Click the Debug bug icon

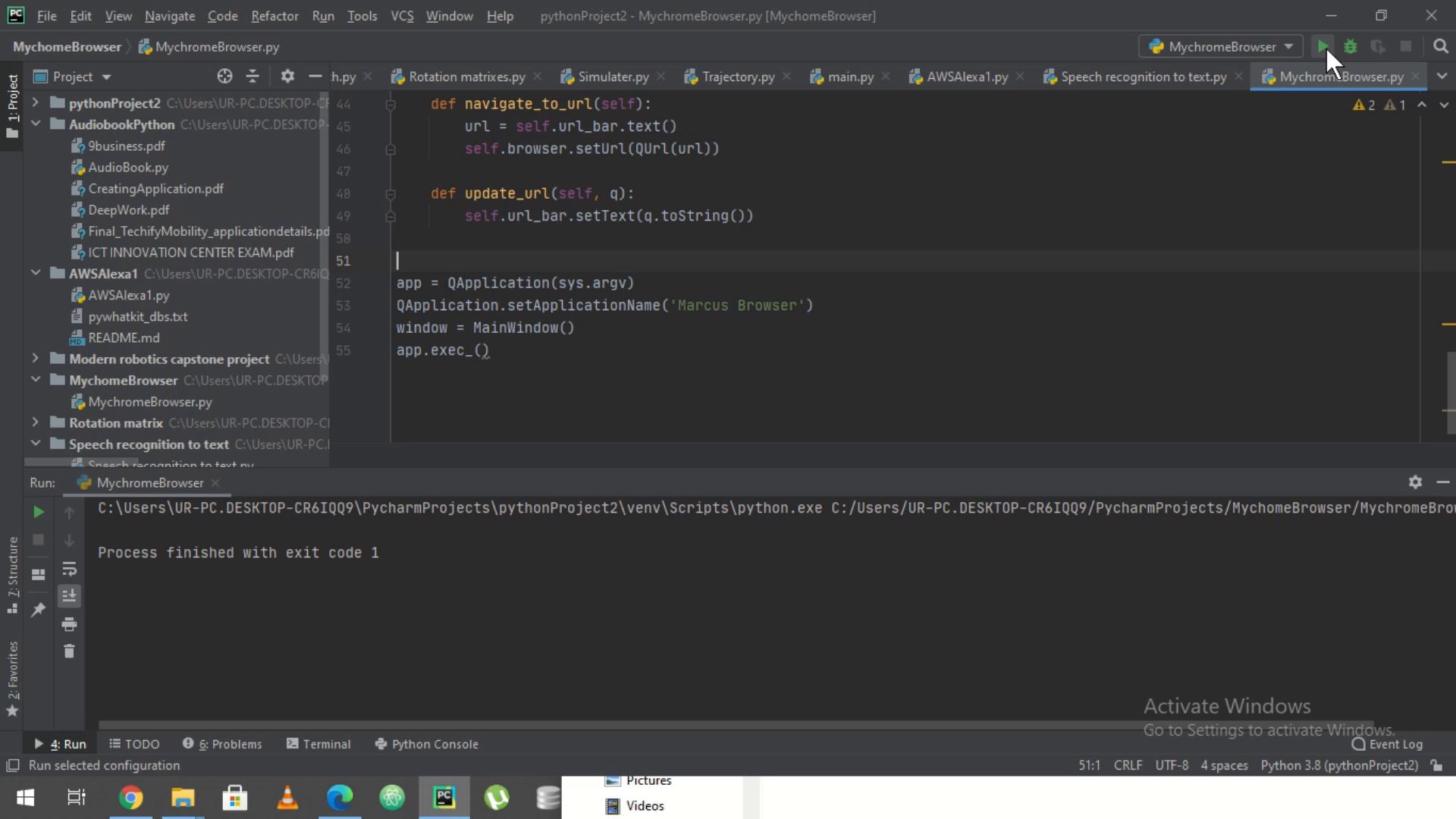(x=1350, y=46)
